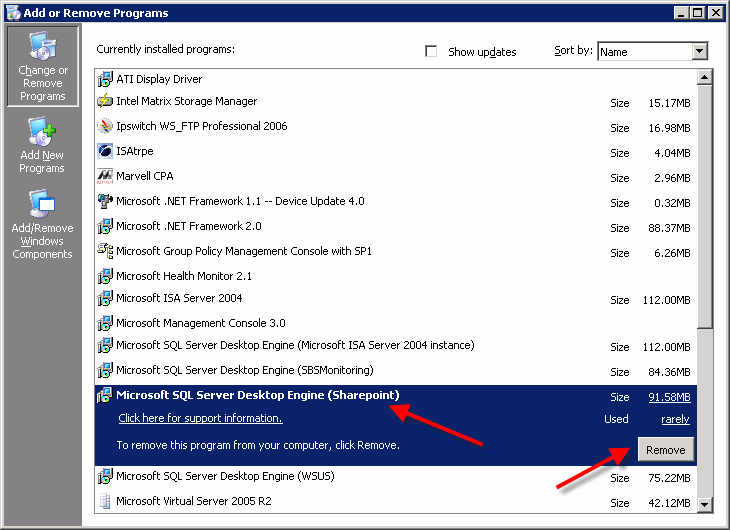Click the Microsoft ISA Server 2004 icon
Image resolution: width=730 pixels, height=530 pixels.
pyautogui.click(x=105, y=298)
